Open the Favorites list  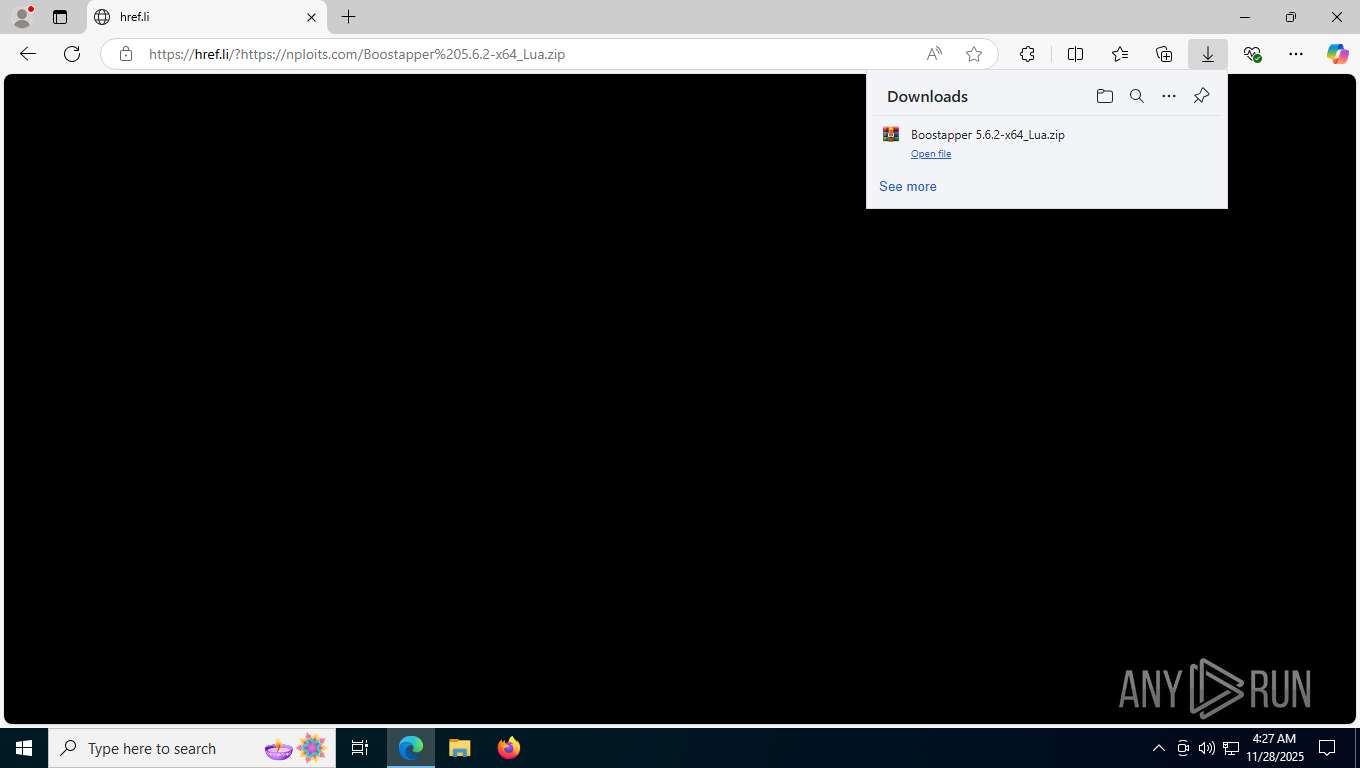1119,54
